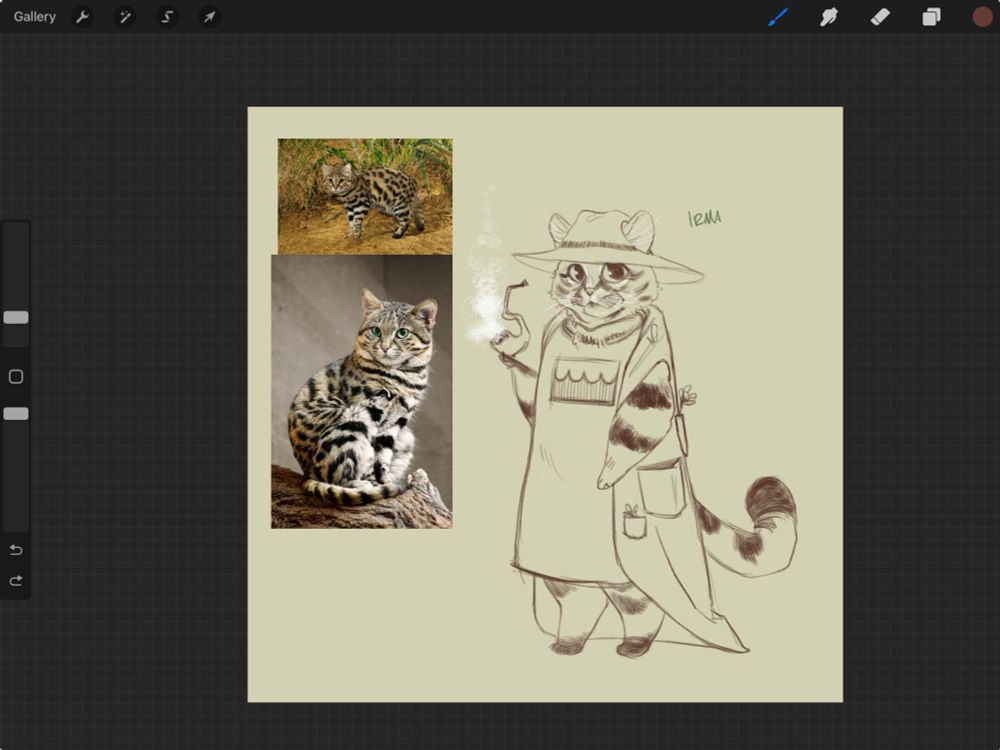Click the brush opacity slider handle
1000x750 pixels.
tap(16, 414)
